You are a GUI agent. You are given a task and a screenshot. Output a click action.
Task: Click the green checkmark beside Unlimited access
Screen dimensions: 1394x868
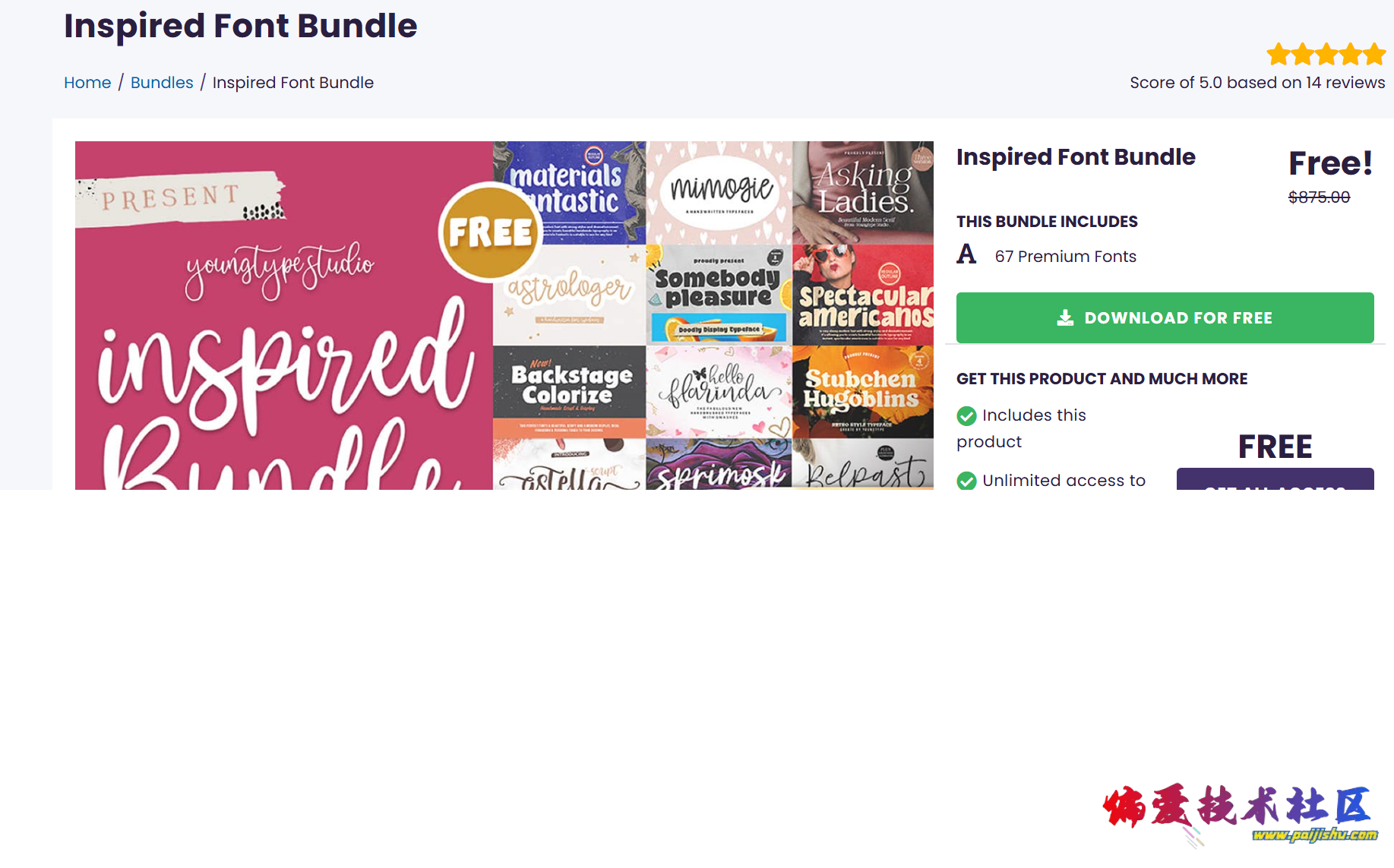tap(966, 481)
